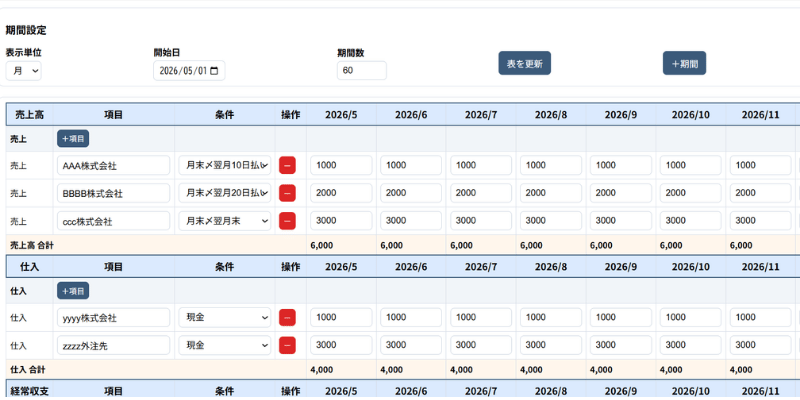Remove the yyyy株式会社 purchase row
This screenshot has width=800, height=400.
tap(287, 317)
